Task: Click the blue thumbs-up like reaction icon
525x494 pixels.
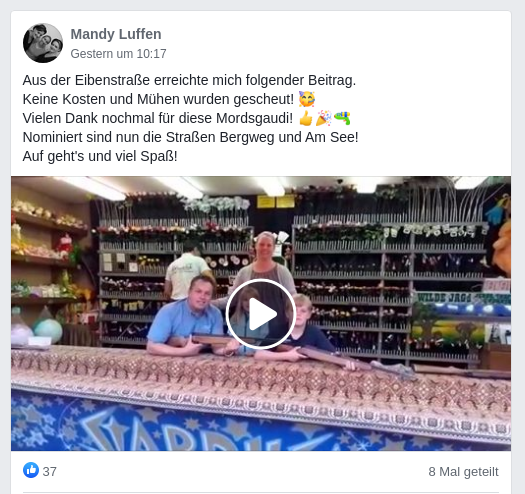Action: coord(31,470)
